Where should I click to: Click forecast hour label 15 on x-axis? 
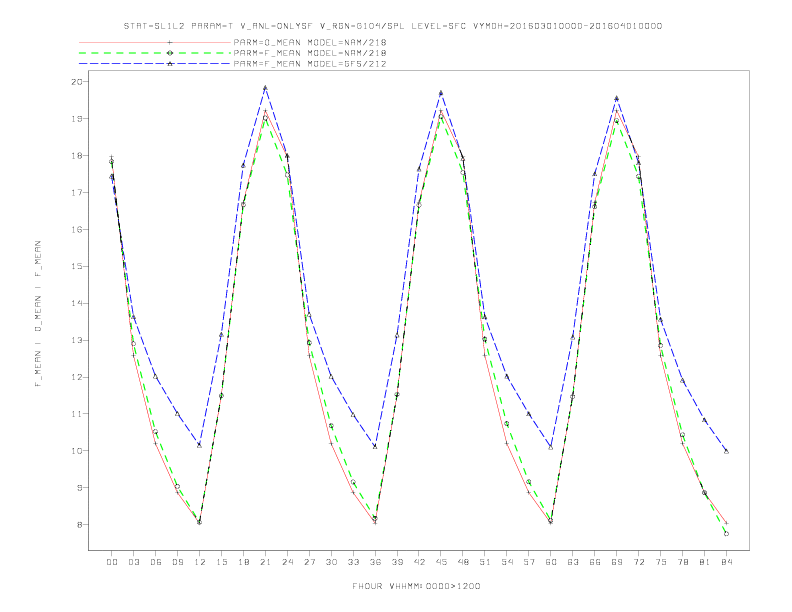pyautogui.click(x=221, y=562)
